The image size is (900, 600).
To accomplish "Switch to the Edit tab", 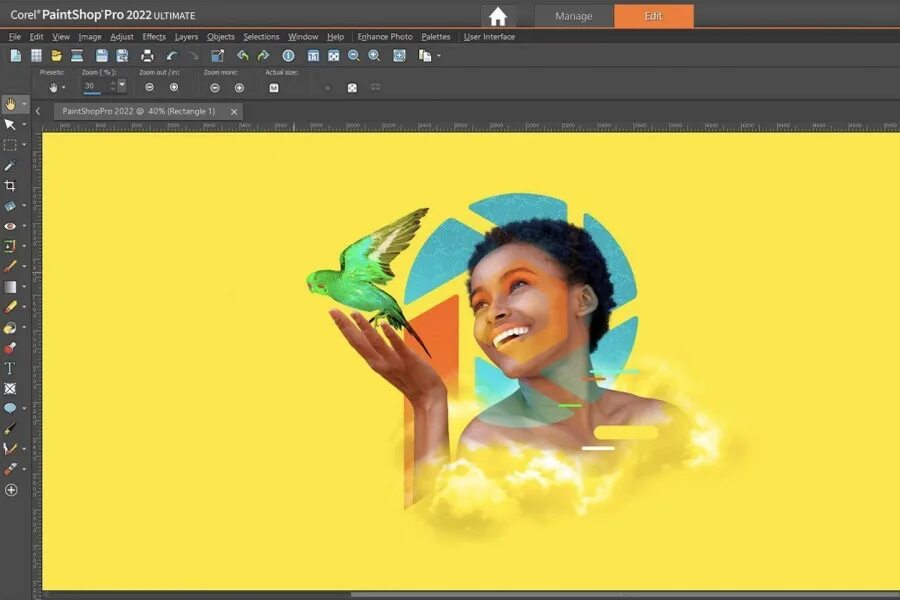I will 653,16.
